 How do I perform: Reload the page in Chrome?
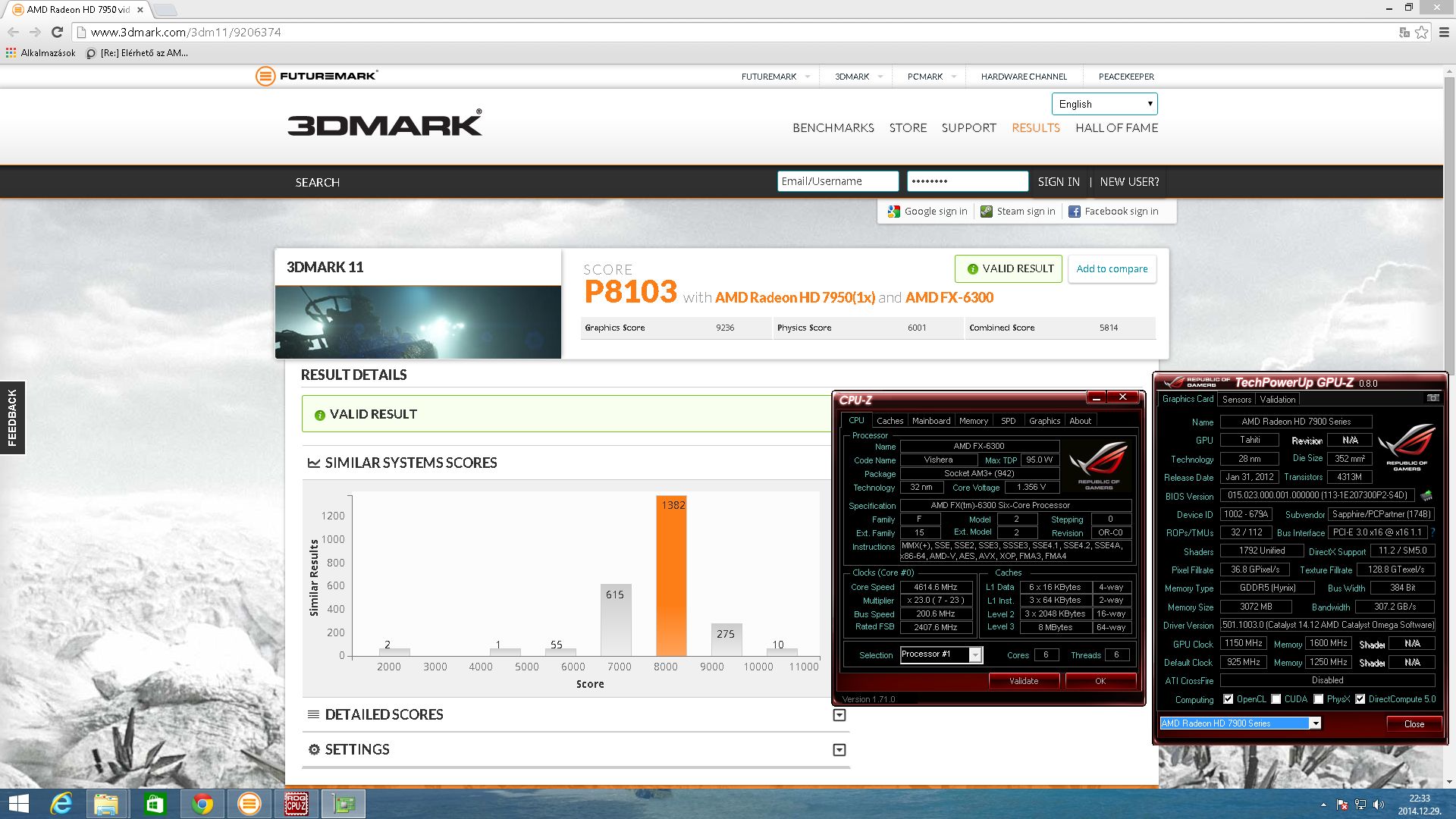57,32
